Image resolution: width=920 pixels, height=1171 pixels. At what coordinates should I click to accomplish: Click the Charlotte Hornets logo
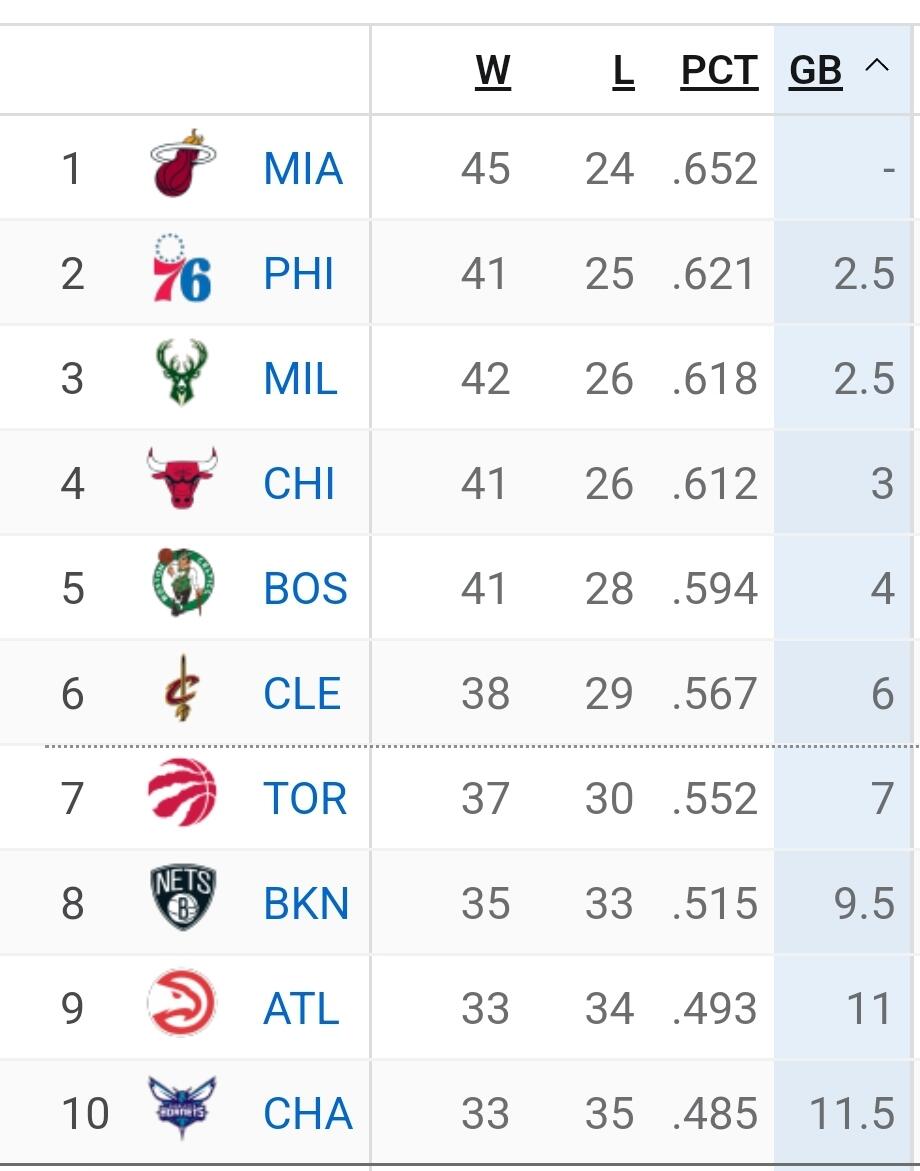(x=182, y=1109)
